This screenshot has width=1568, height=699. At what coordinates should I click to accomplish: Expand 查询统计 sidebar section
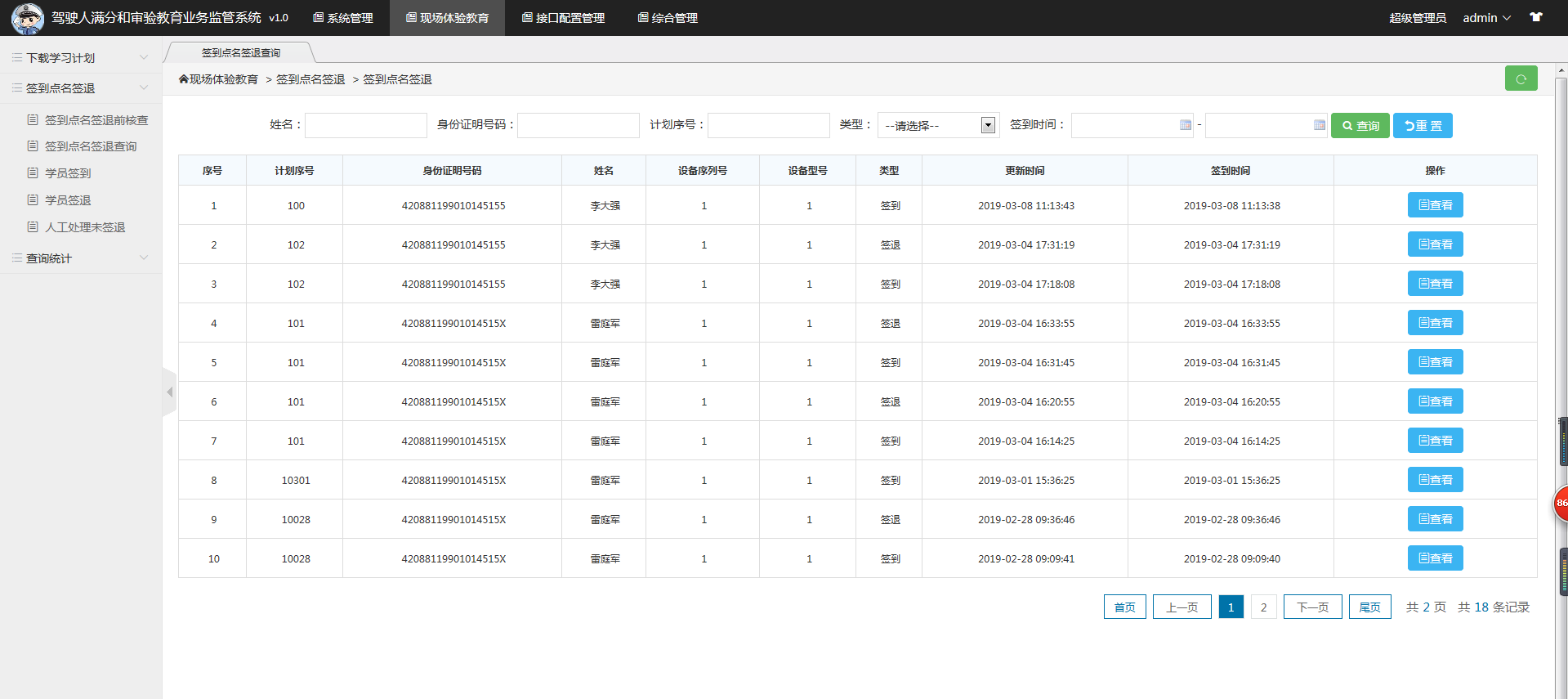point(80,258)
